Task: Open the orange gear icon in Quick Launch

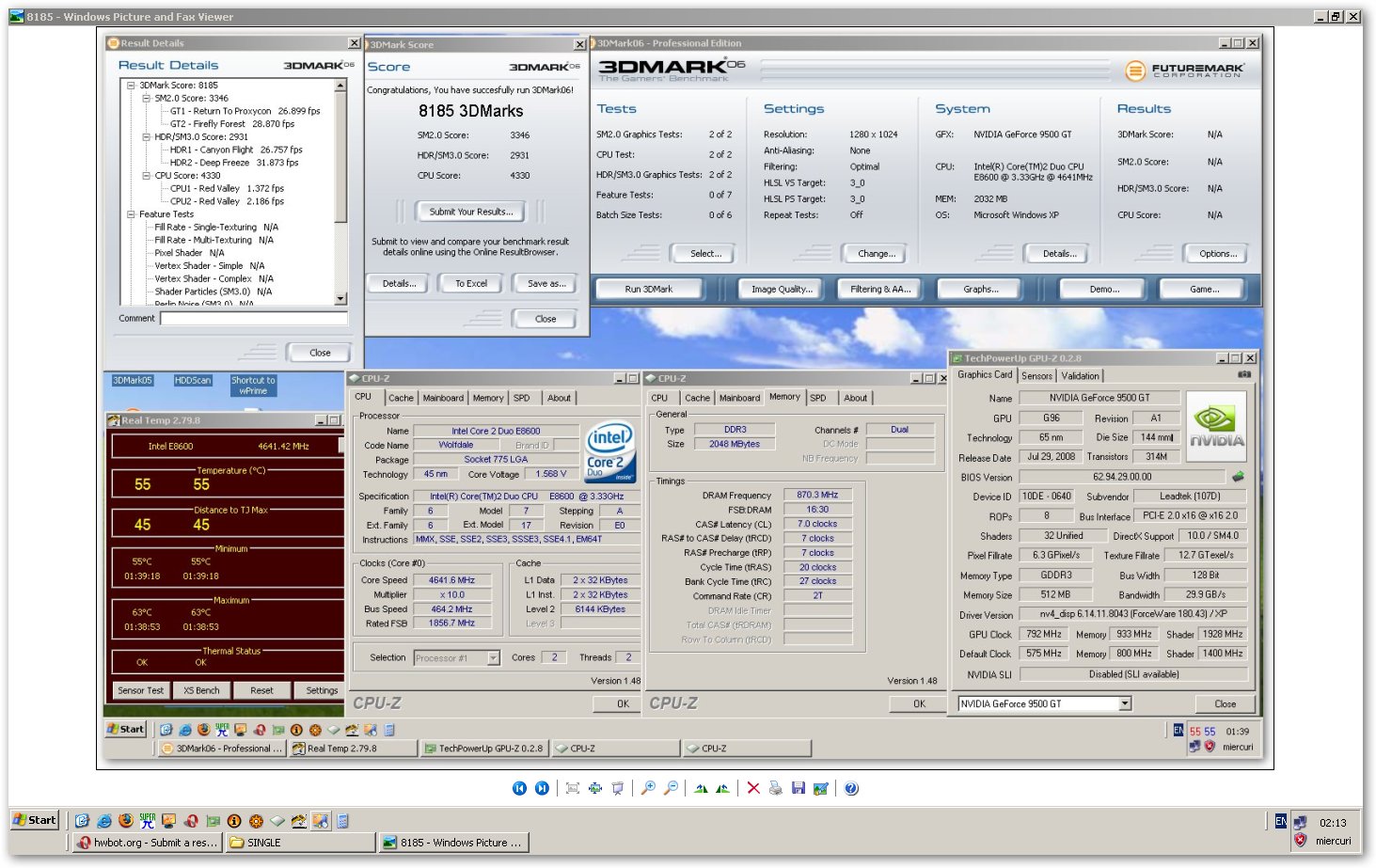Action: tap(256, 820)
